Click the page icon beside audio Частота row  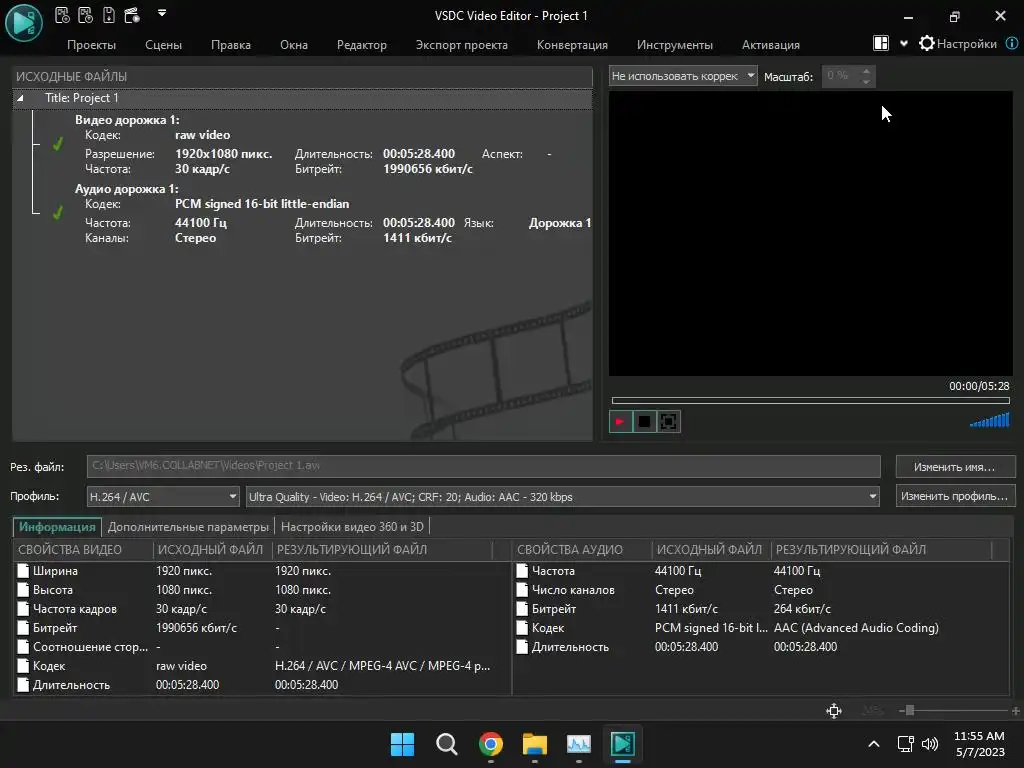tap(522, 571)
